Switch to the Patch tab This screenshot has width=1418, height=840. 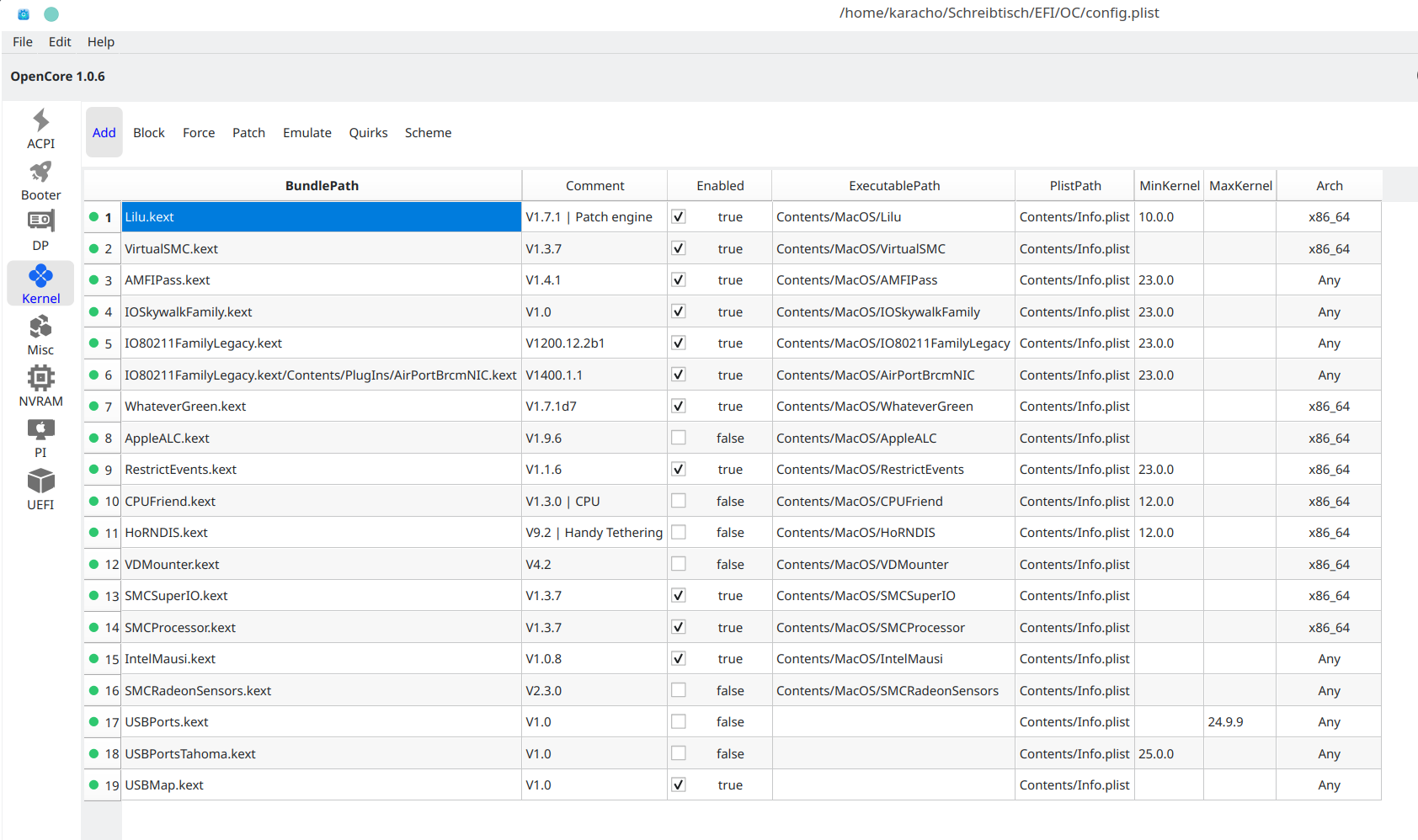pyautogui.click(x=248, y=133)
